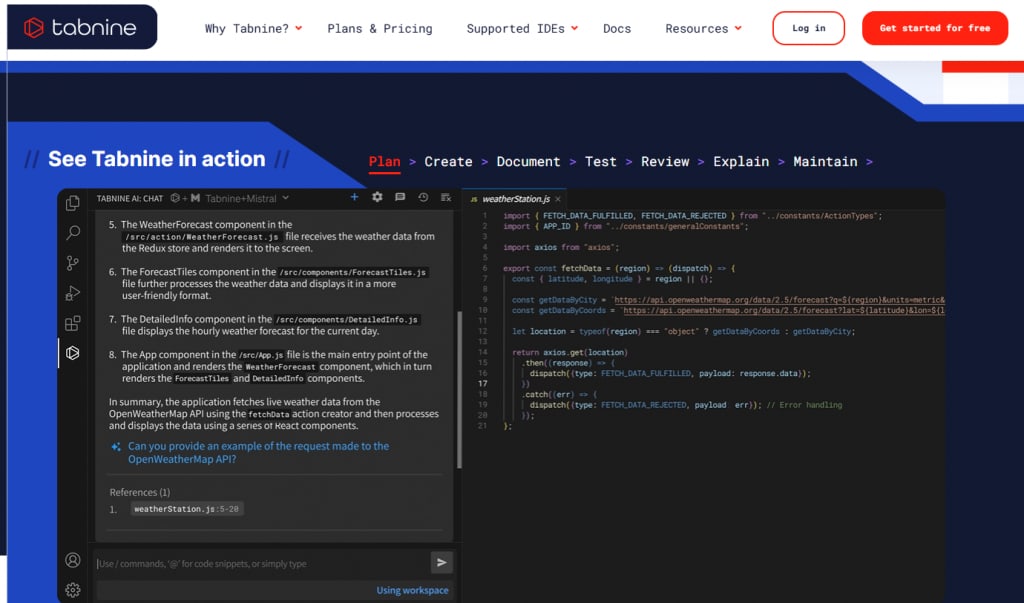Open the Extensions icon in sidebar
1024x603 pixels.
point(72,323)
